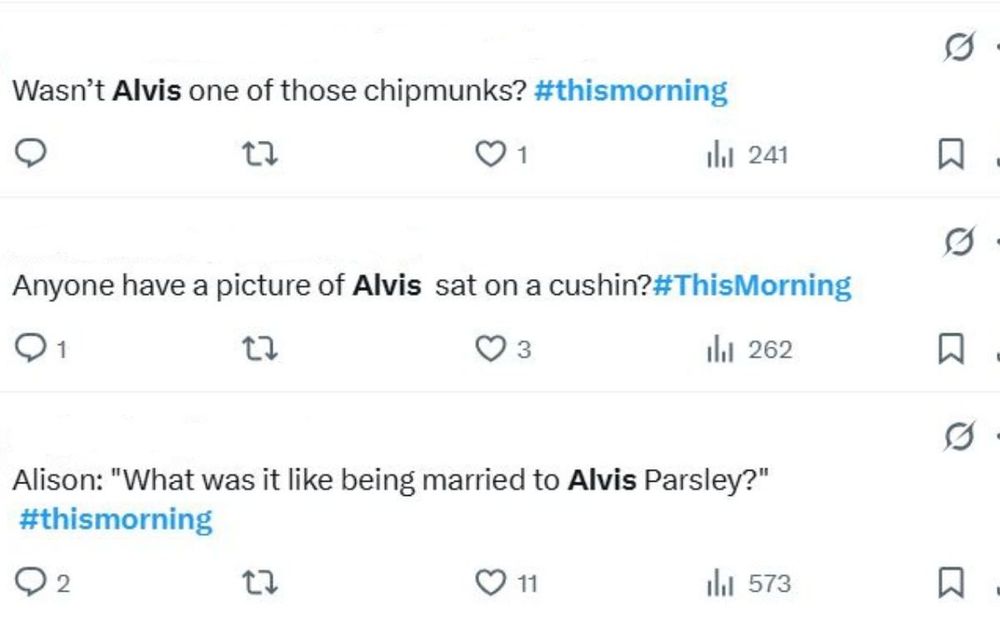The height and width of the screenshot is (625, 1000).
Task: View analytics showing 241 views
Action: (x=747, y=154)
